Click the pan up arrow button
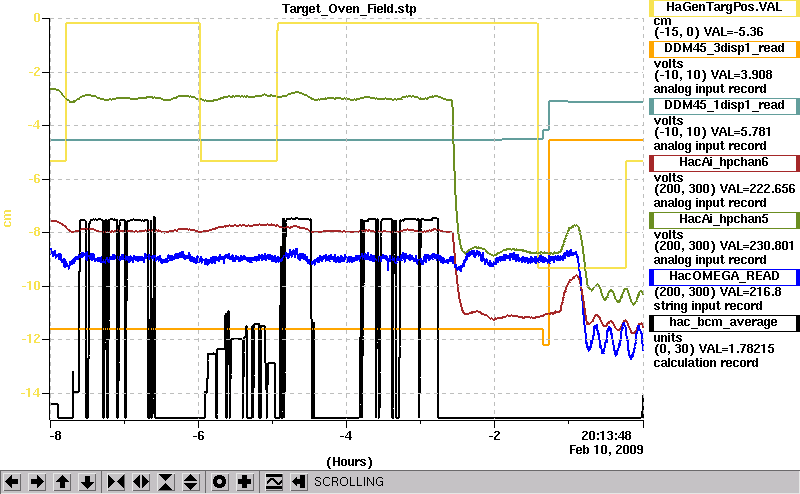This screenshot has width=800, height=494. tap(63, 482)
